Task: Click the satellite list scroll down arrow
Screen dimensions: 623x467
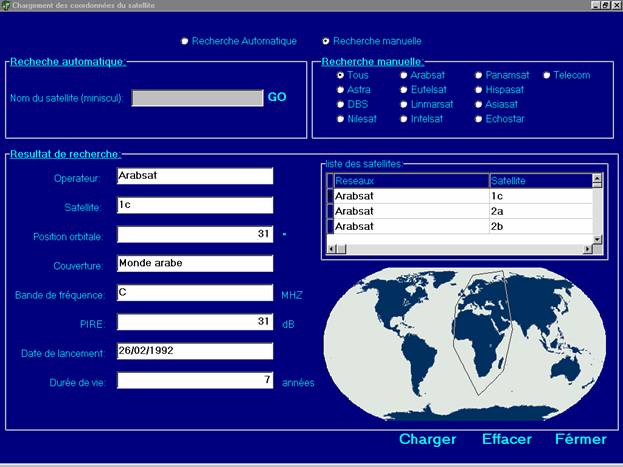Action: (x=597, y=239)
